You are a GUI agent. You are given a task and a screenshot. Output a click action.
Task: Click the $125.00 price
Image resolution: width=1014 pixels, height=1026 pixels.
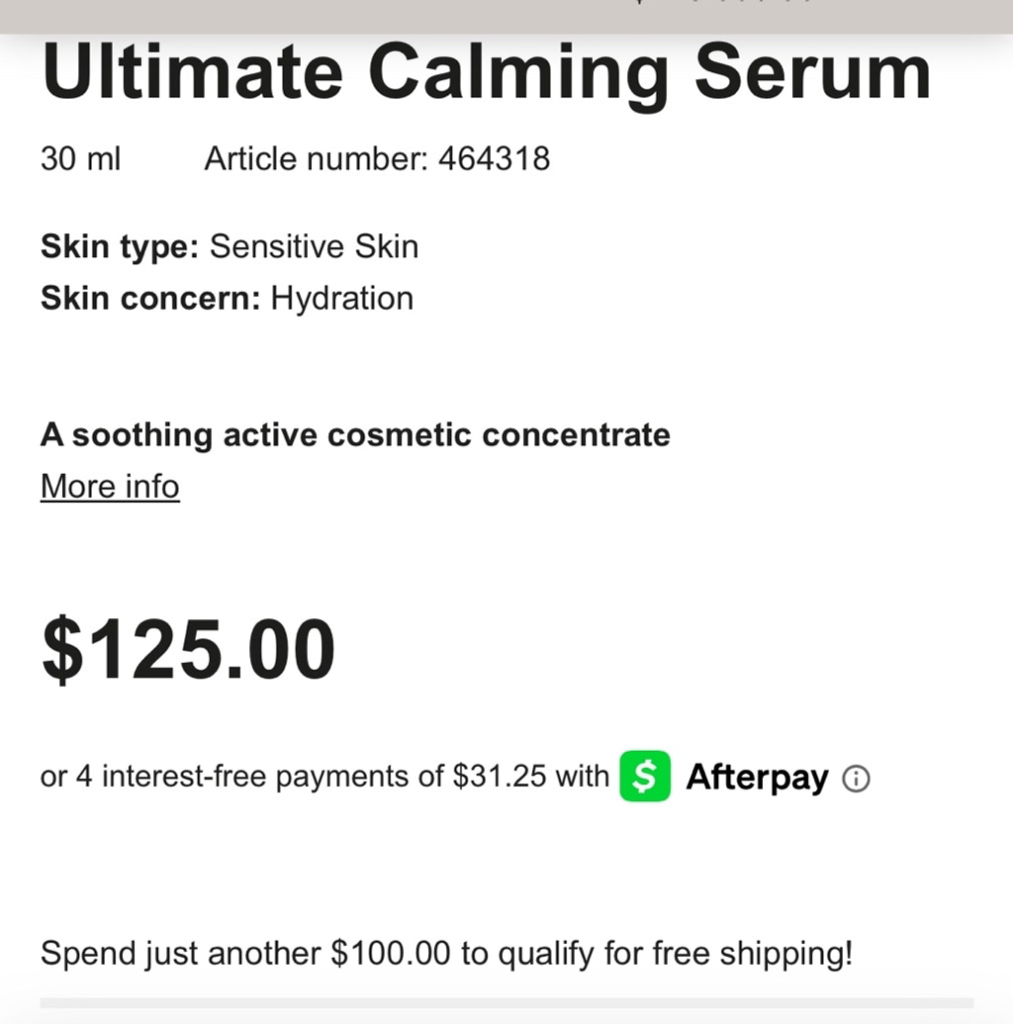point(188,649)
